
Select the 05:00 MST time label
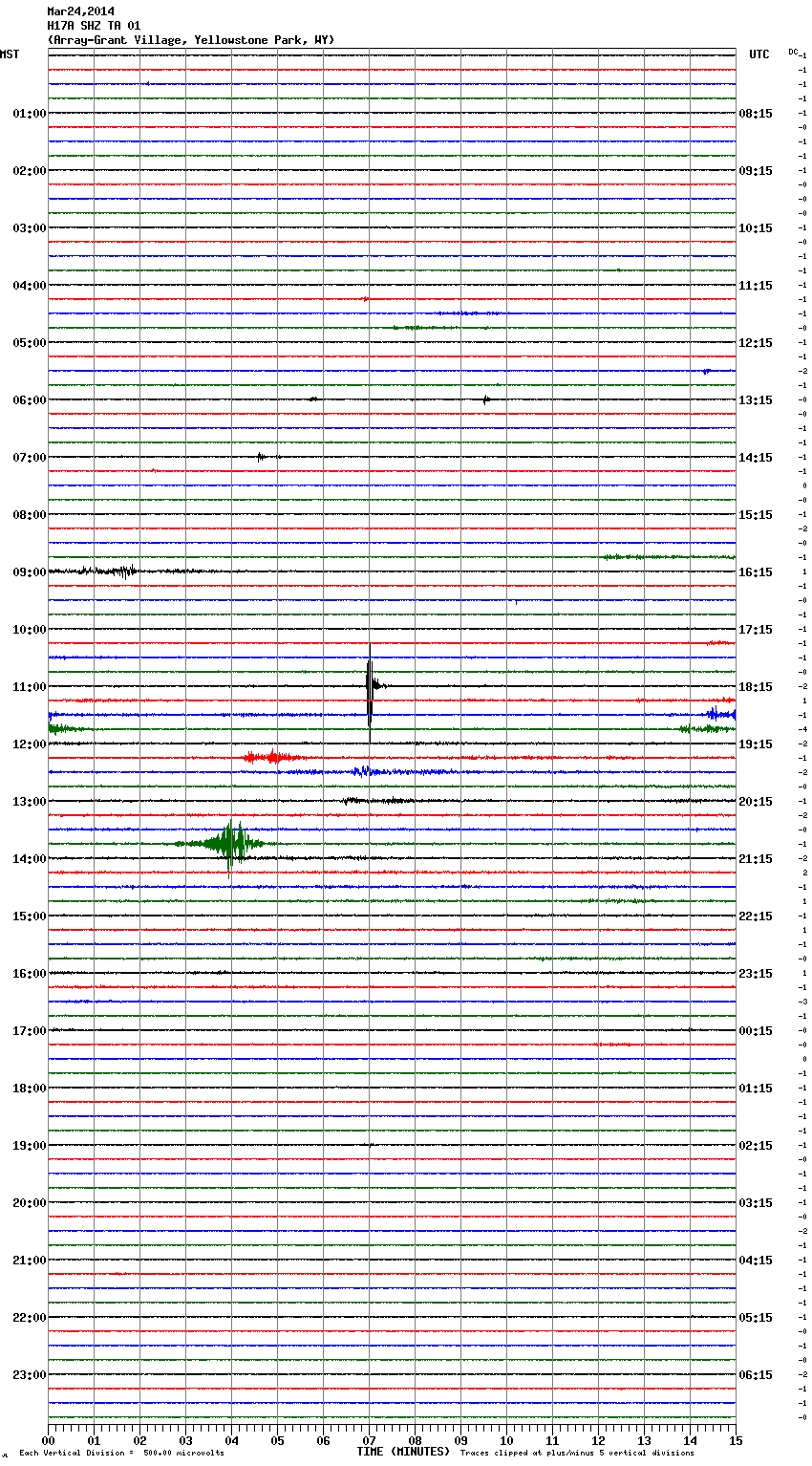click(30, 343)
